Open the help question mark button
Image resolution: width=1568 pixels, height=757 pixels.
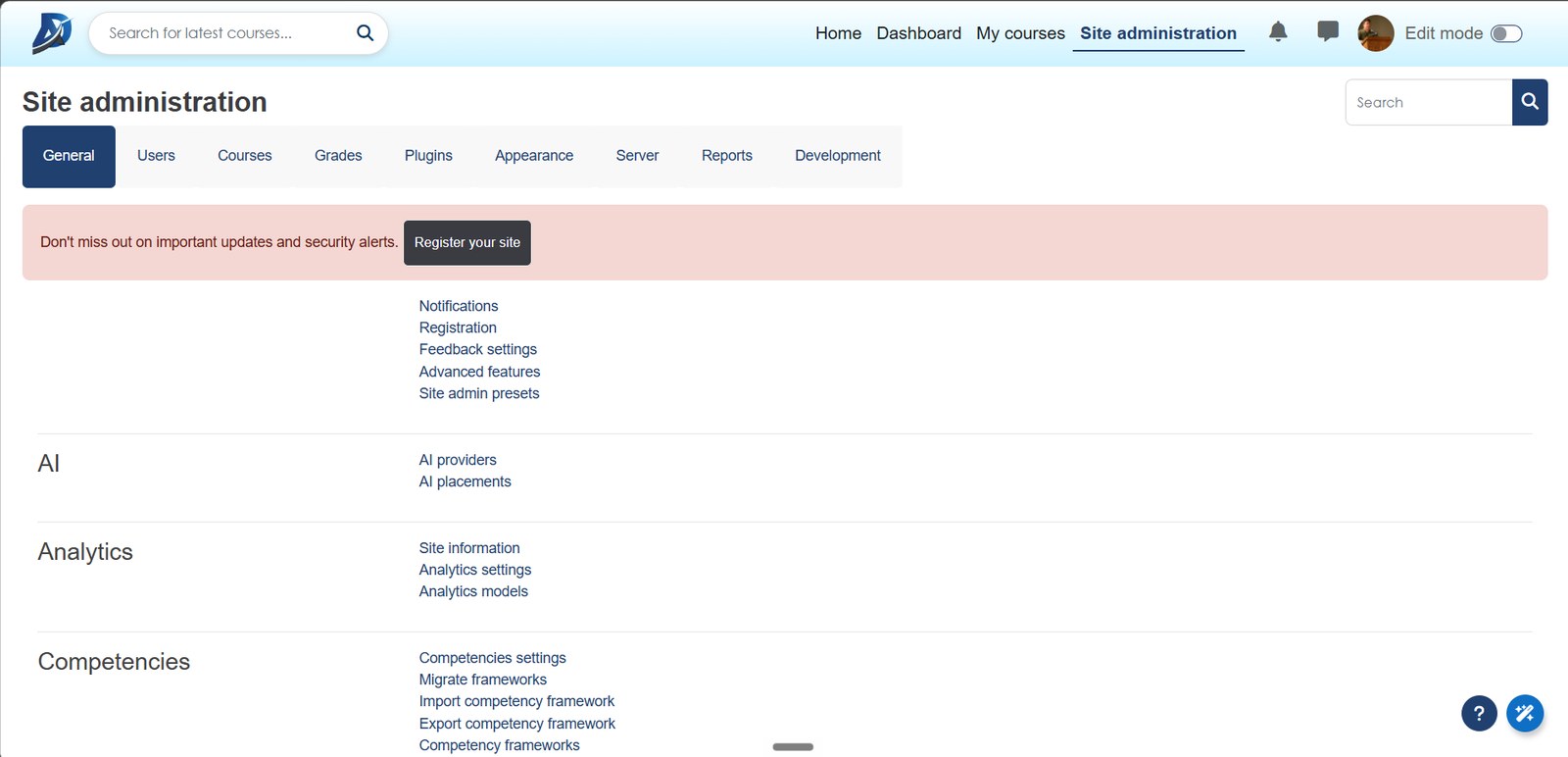point(1479,714)
